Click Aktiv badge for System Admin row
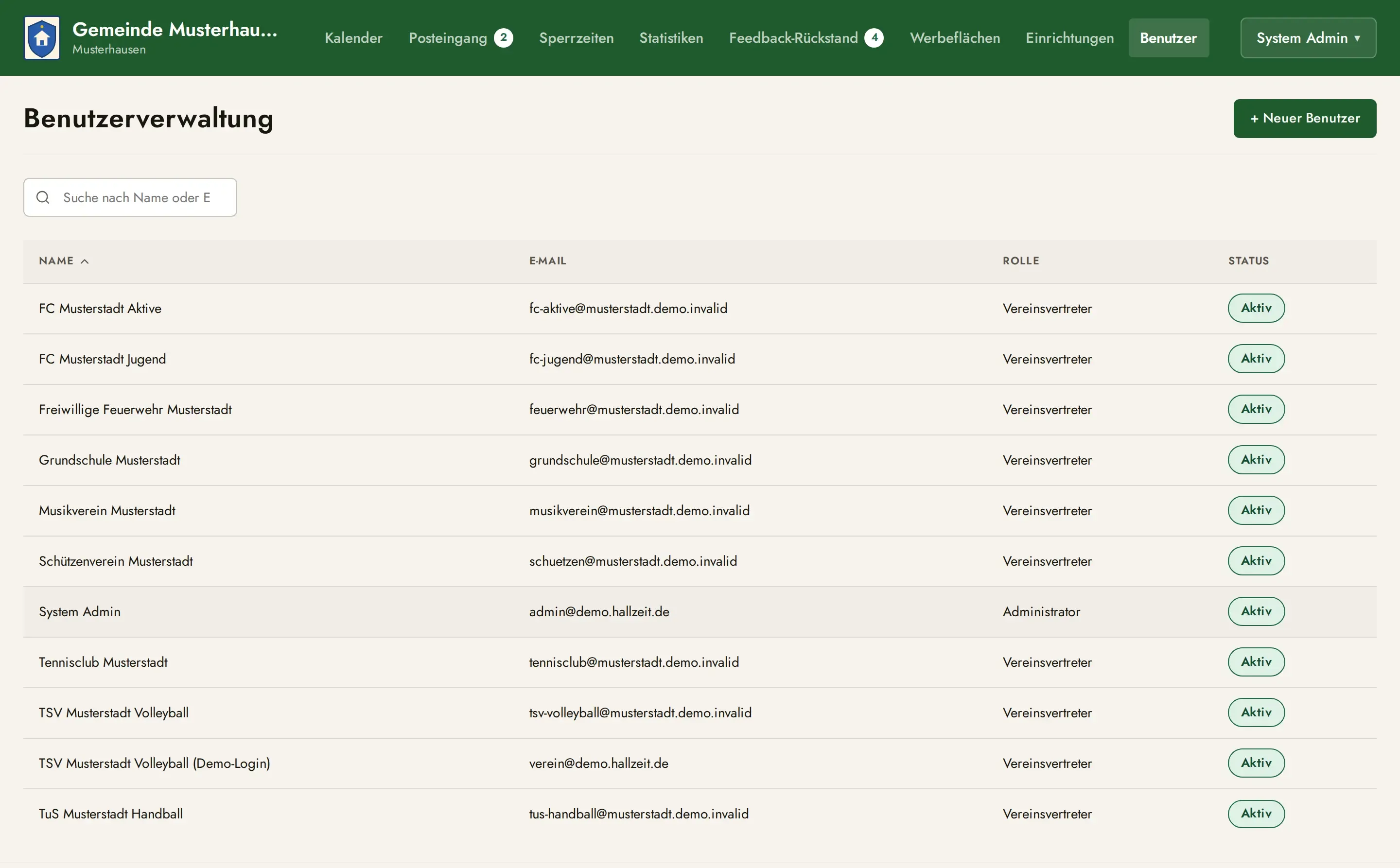1400x868 pixels. pyautogui.click(x=1256, y=611)
